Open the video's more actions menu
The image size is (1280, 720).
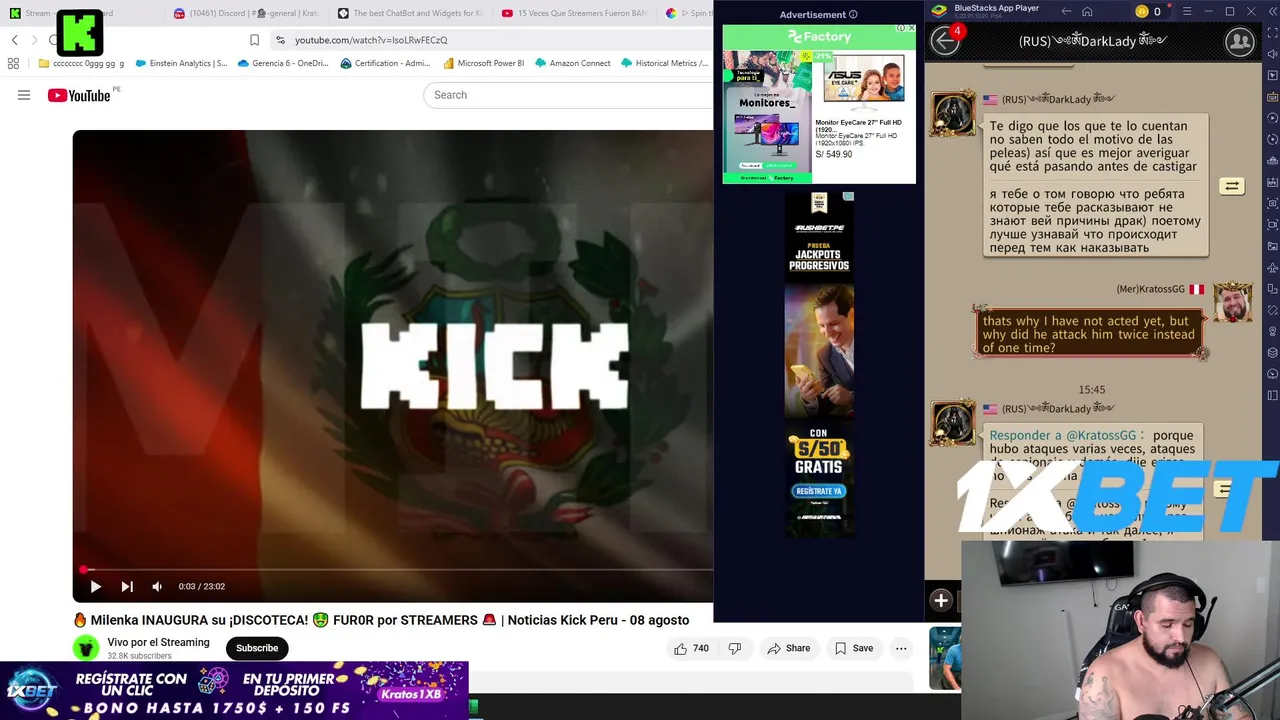(x=901, y=648)
